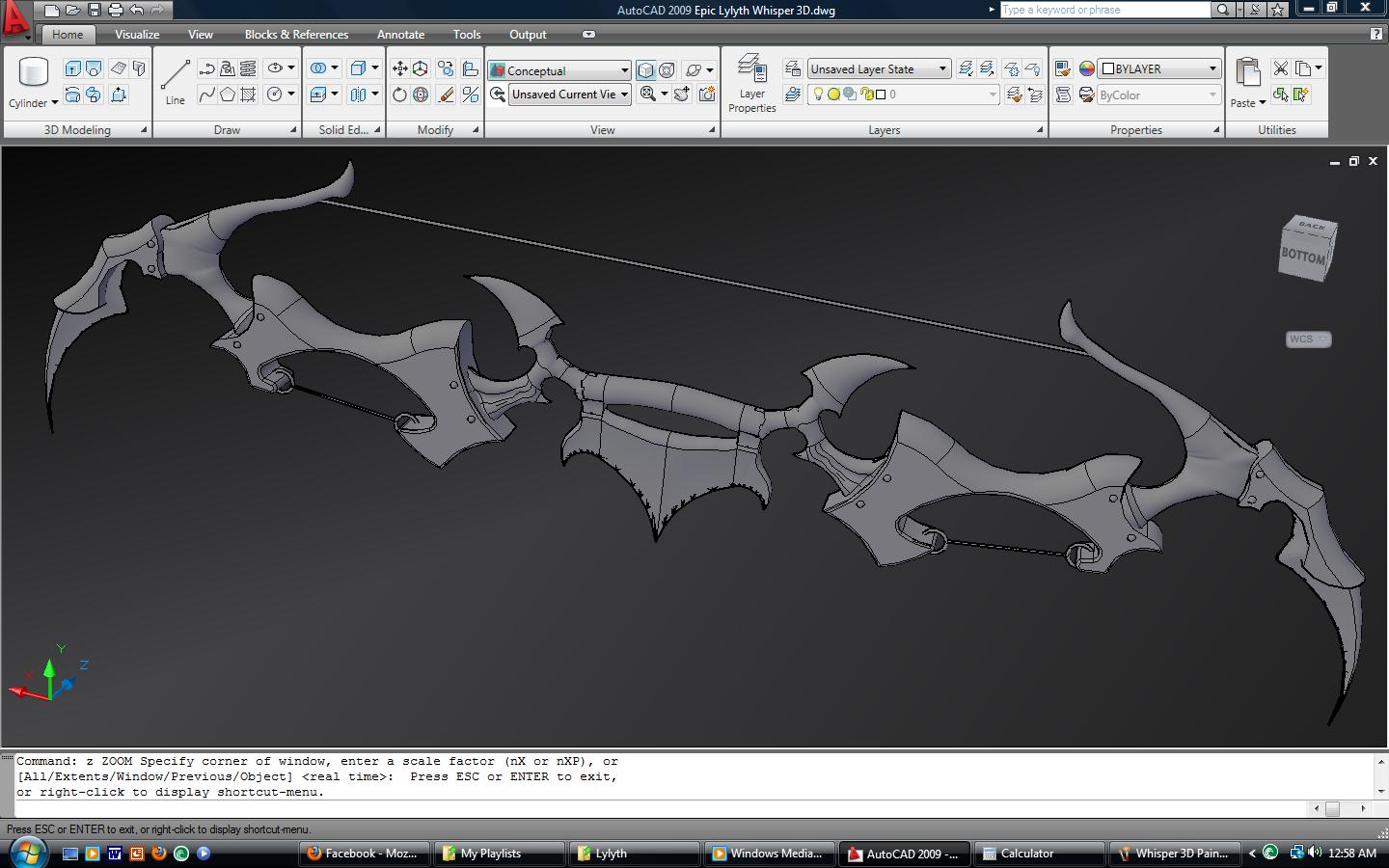Open the Layer Properties manager

[751, 83]
